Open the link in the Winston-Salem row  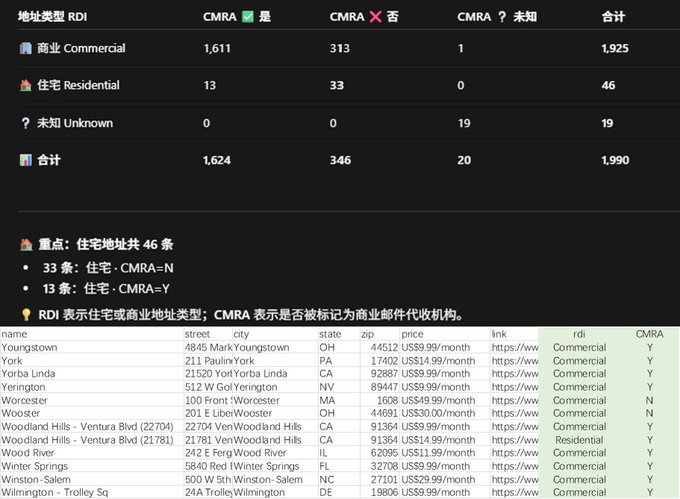point(514,479)
